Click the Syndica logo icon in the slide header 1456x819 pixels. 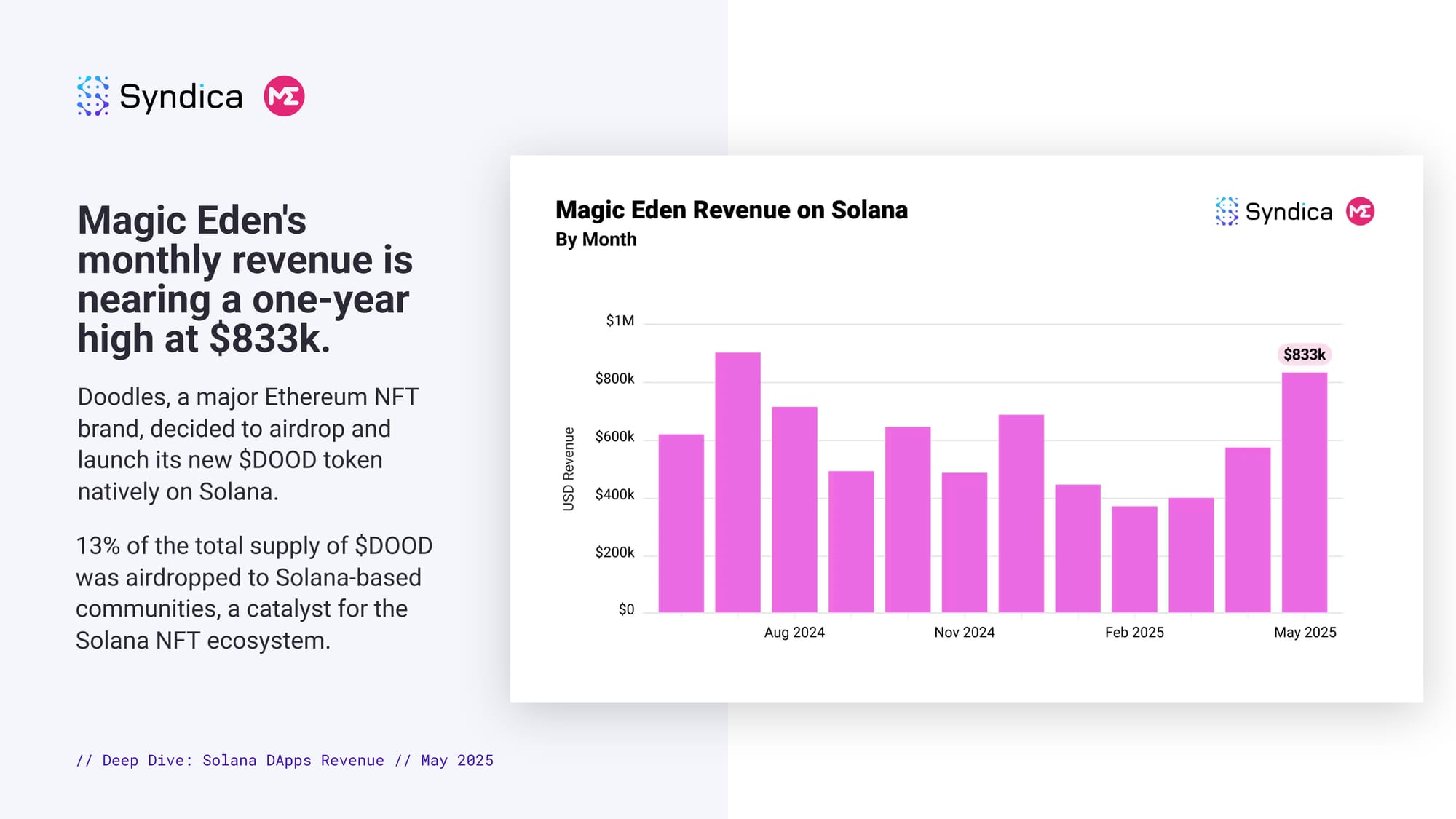click(x=93, y=96)
